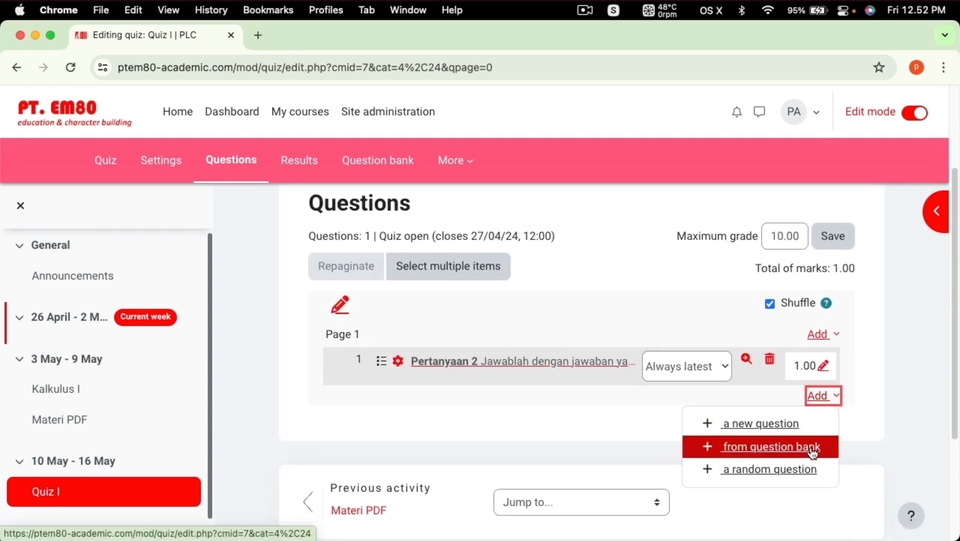Delete Pertanyaan 2 with trash icon
This screenshot has width=960, height=541.
click(770, 359)
